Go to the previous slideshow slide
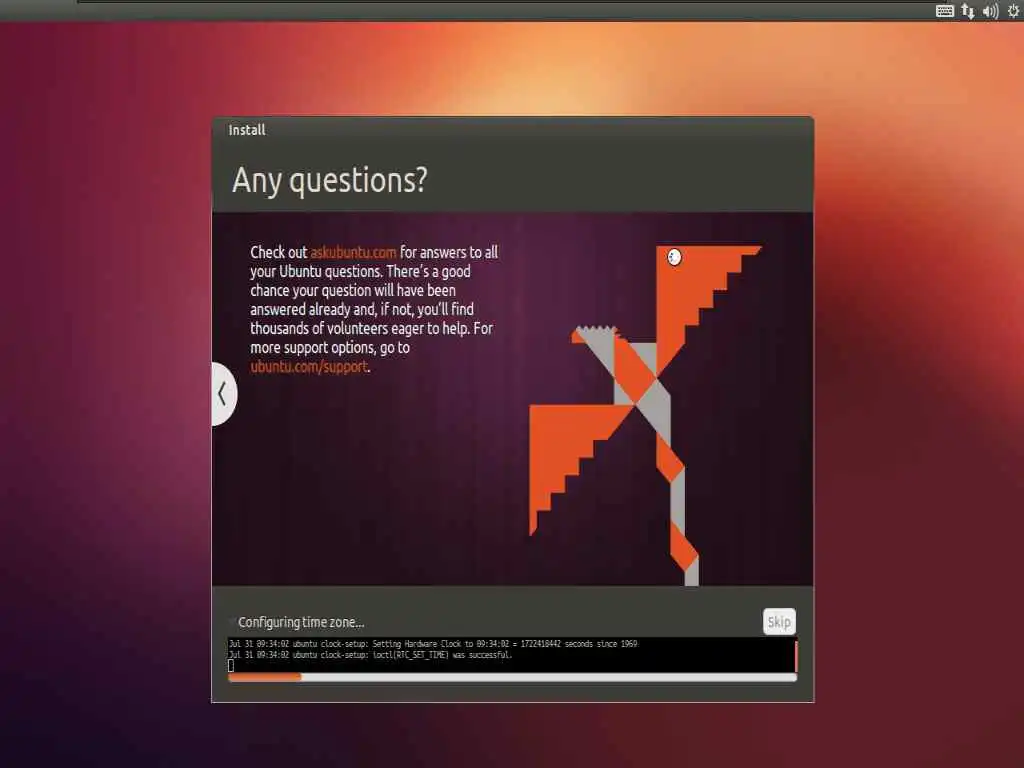Viewport: 1024px width, 768px height. (223, 393)
